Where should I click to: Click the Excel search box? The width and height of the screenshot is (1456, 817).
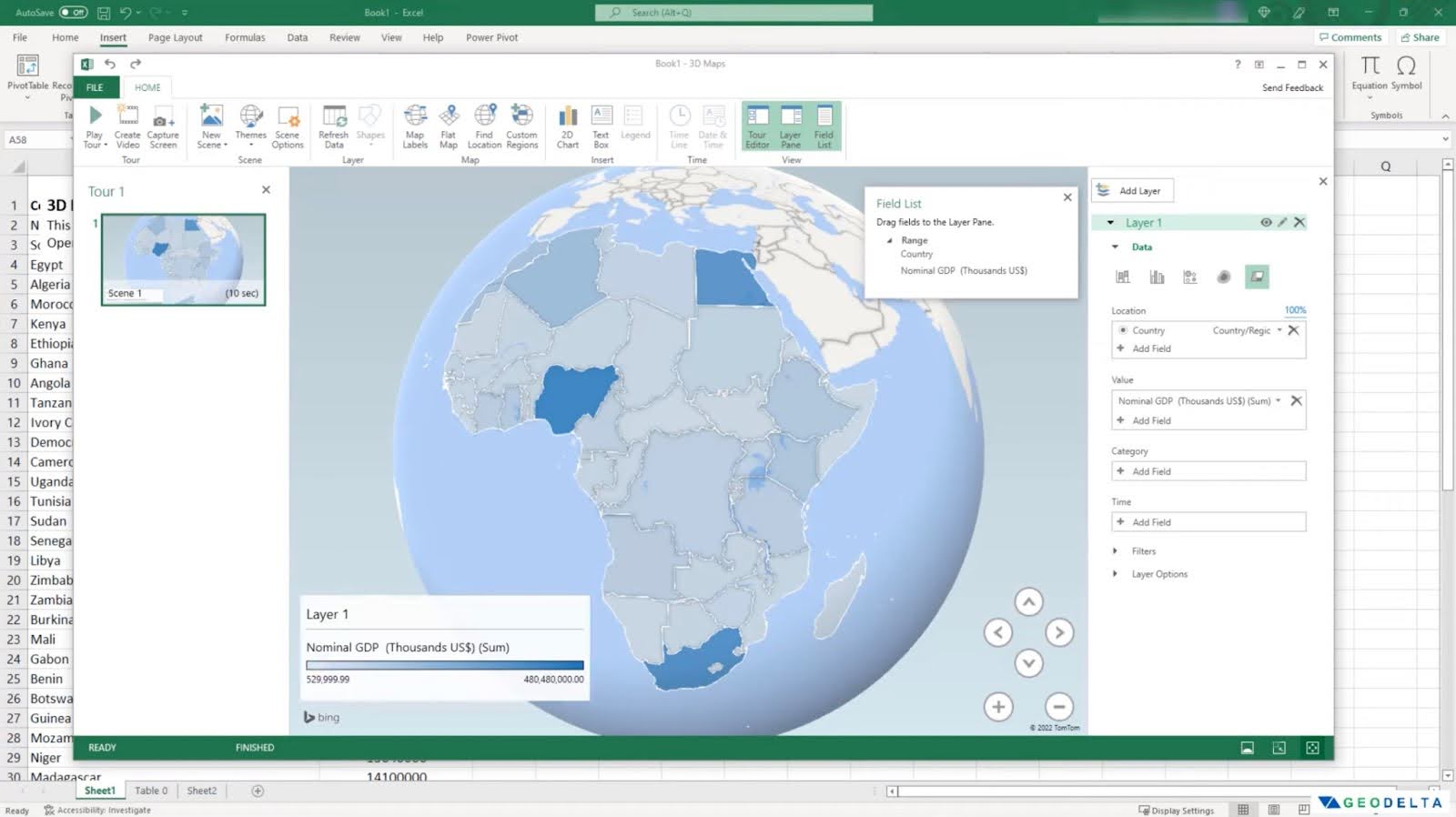733,13
